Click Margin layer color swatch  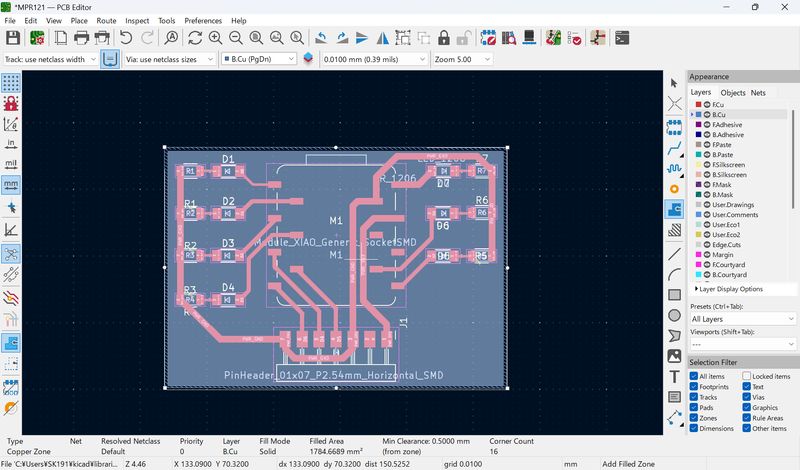pyautogui.click(x=698, y=255)
